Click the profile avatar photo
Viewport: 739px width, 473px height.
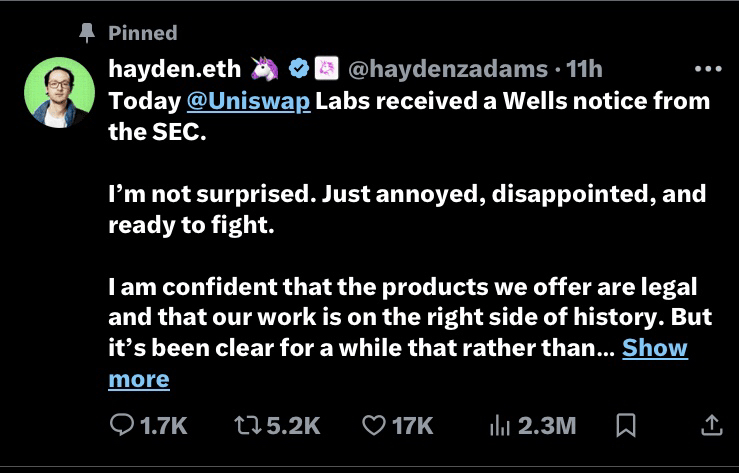[59, 92]
